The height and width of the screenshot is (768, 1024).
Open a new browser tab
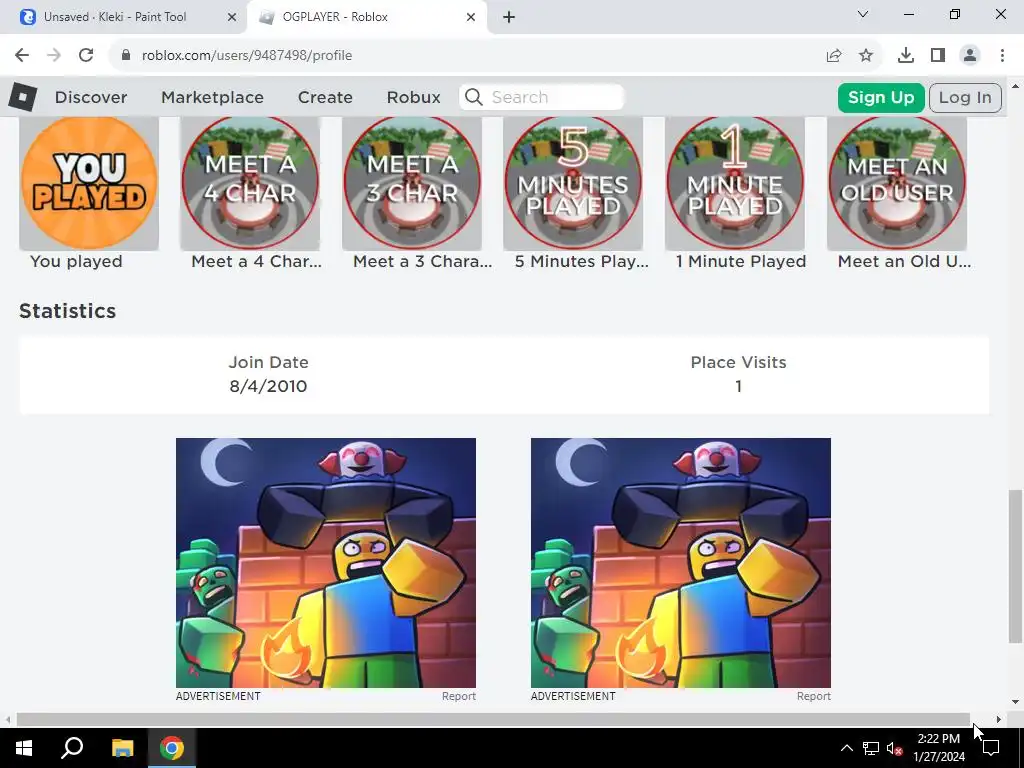[x=509, y=18]
